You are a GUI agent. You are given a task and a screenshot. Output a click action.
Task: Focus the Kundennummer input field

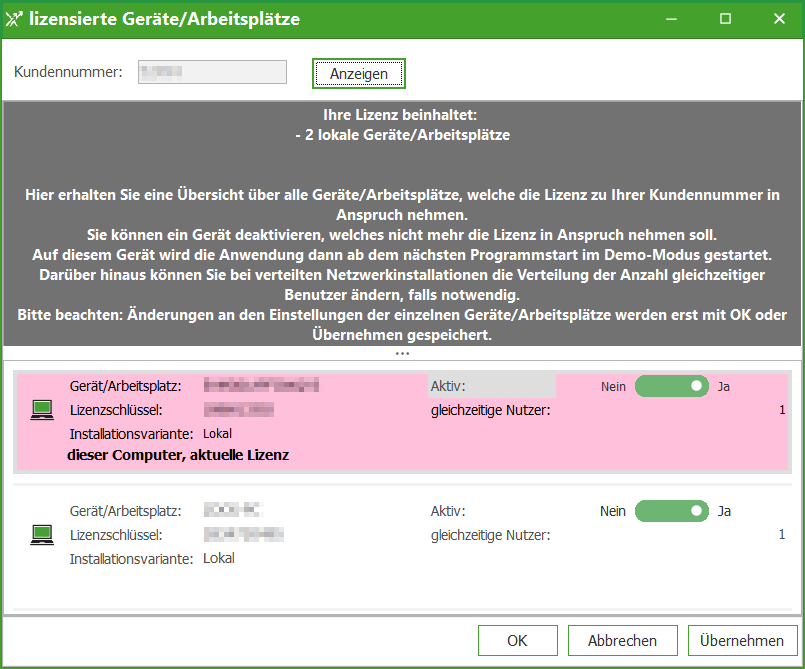pyautogui.click(x=212, y=72)
